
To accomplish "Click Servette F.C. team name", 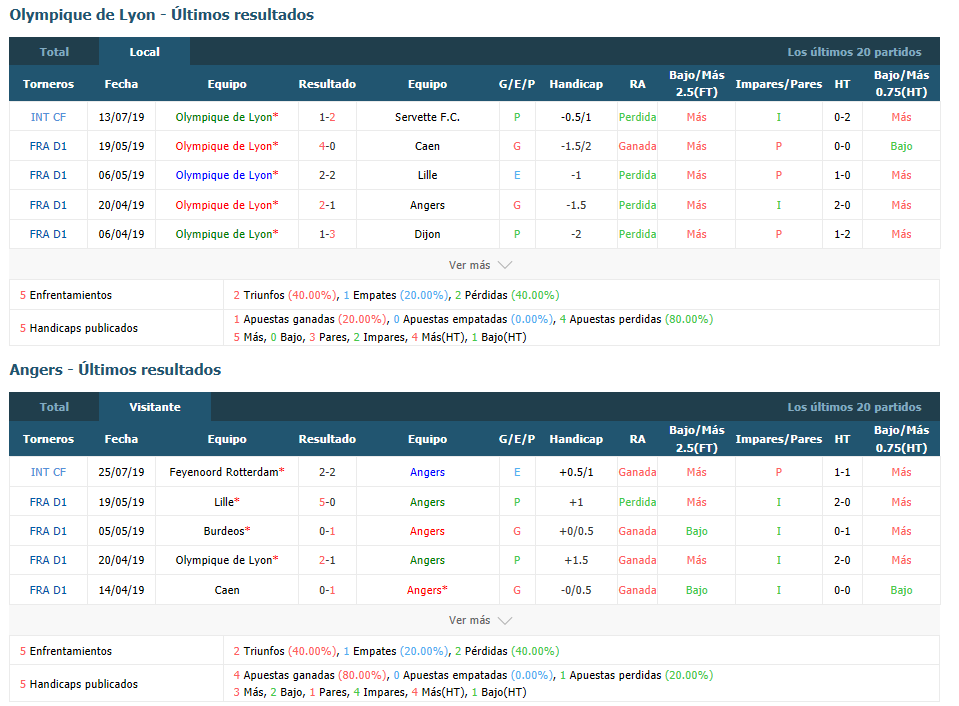I will click(427, 117).
